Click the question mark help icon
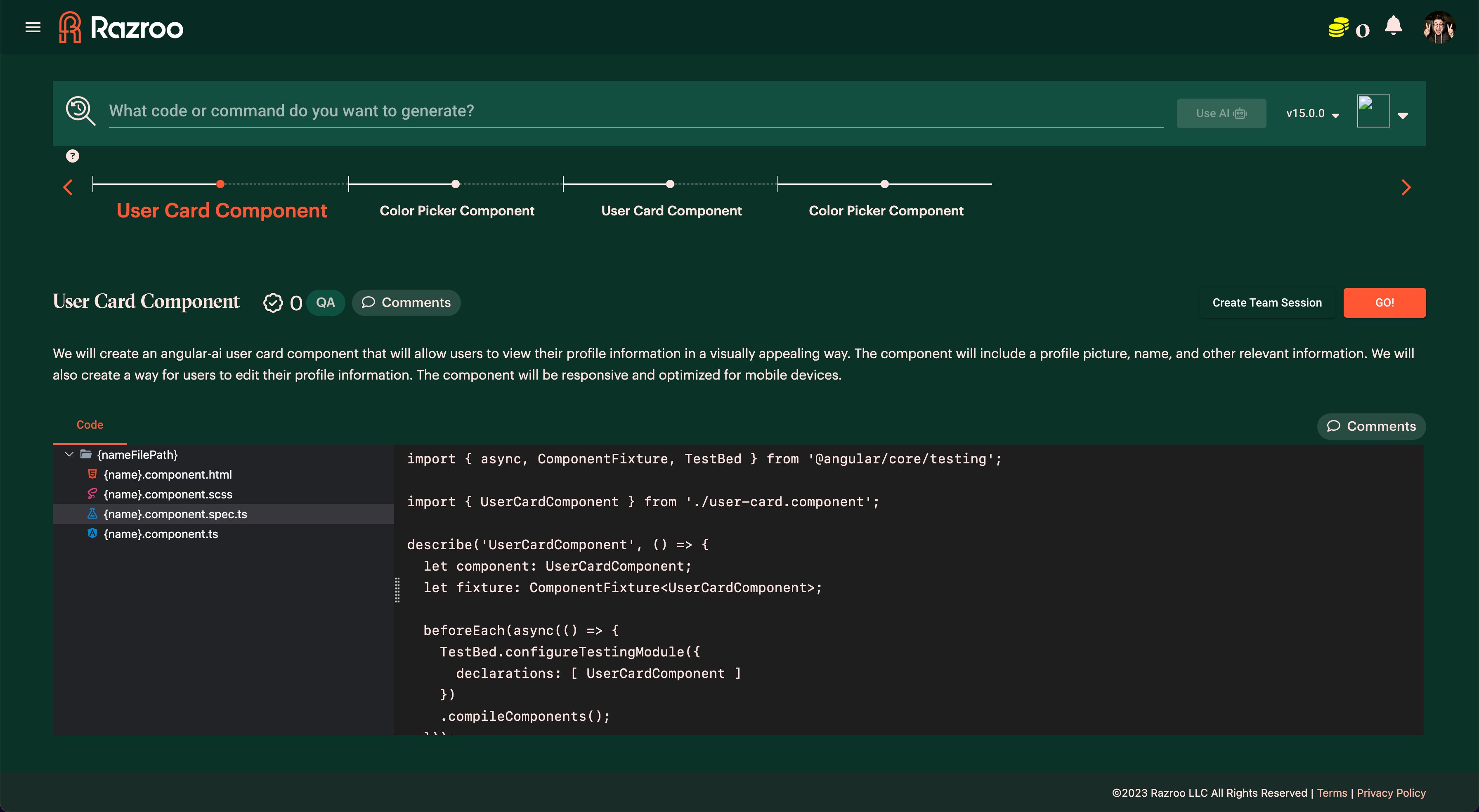Screen dimensions: 1479x812 72,156
